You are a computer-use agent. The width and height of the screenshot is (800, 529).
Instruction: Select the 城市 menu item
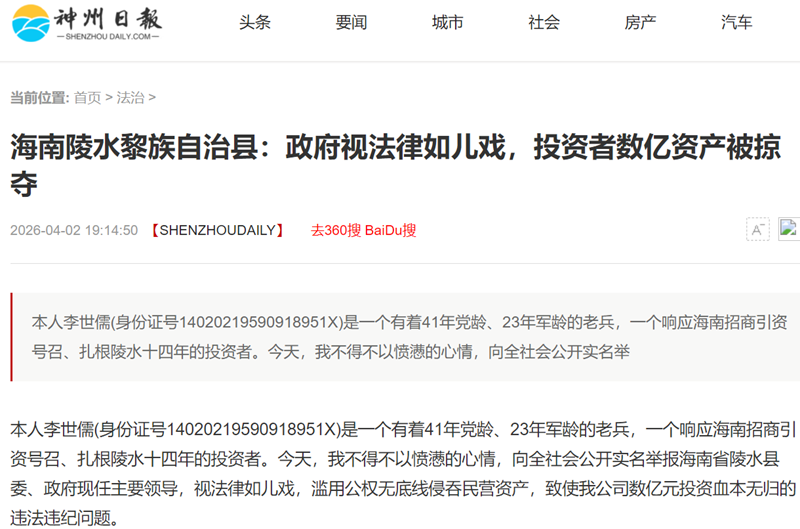click(447, 22)
